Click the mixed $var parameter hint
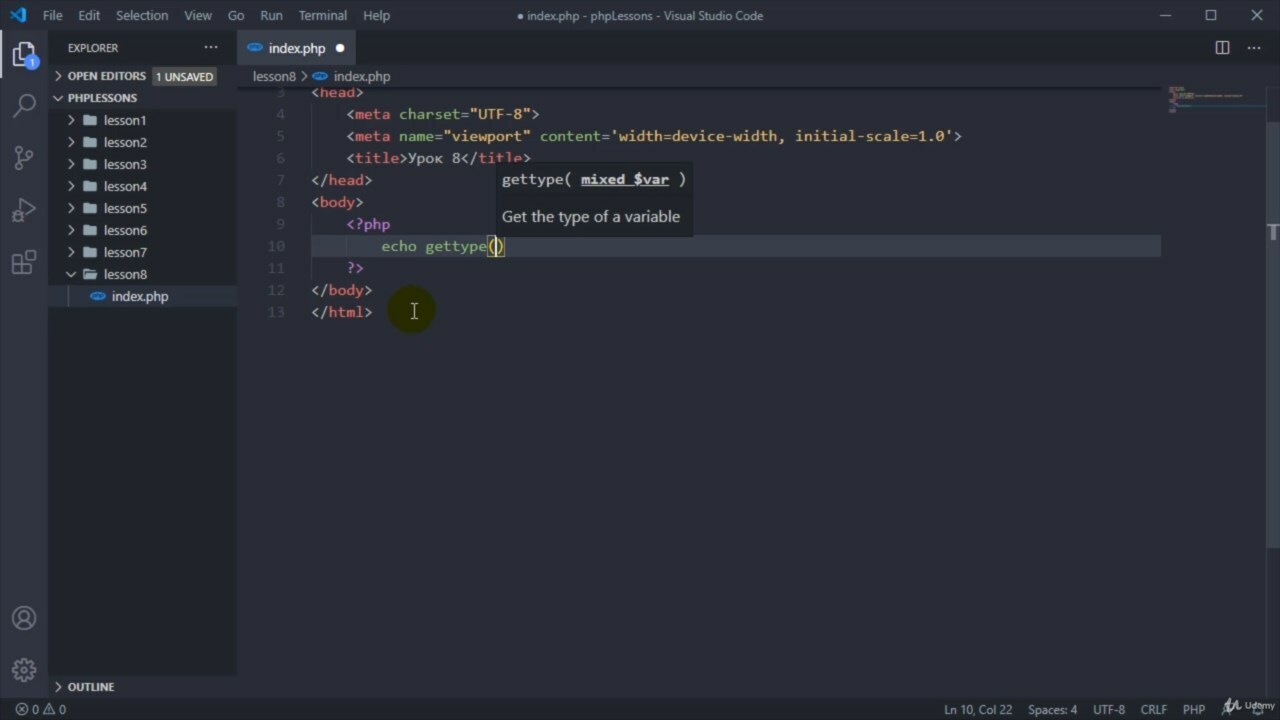This screenshot has width=1280, height=720. tap(625, 179)
